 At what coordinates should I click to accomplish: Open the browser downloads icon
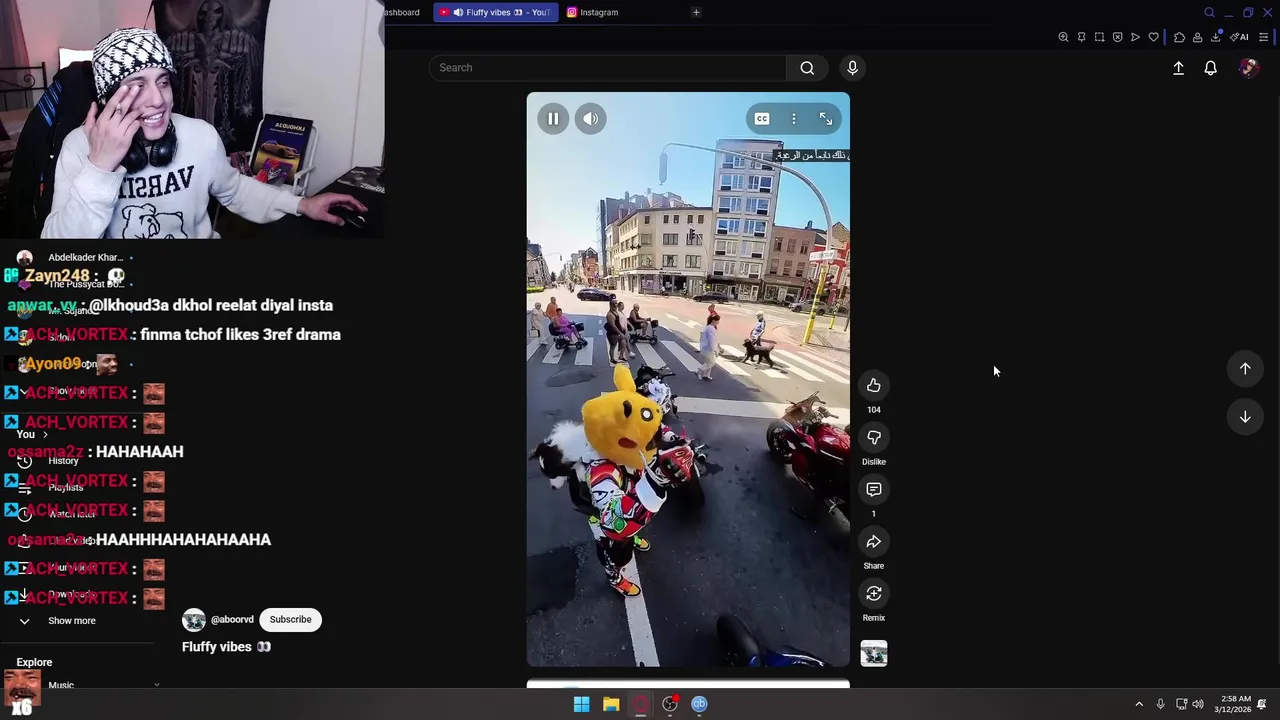tap(1216, 38)
